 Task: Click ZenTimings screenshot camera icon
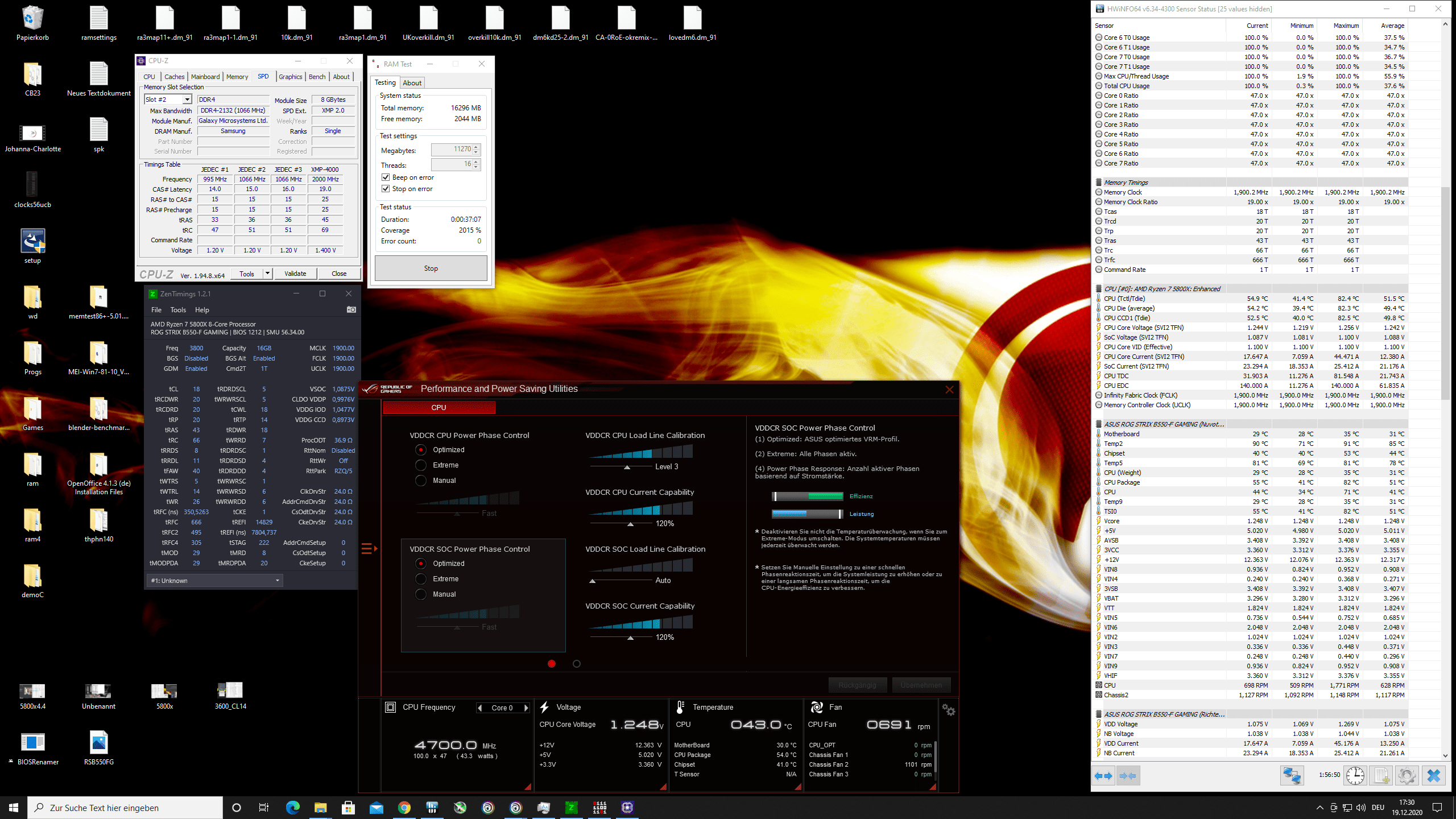pos(351,309)
